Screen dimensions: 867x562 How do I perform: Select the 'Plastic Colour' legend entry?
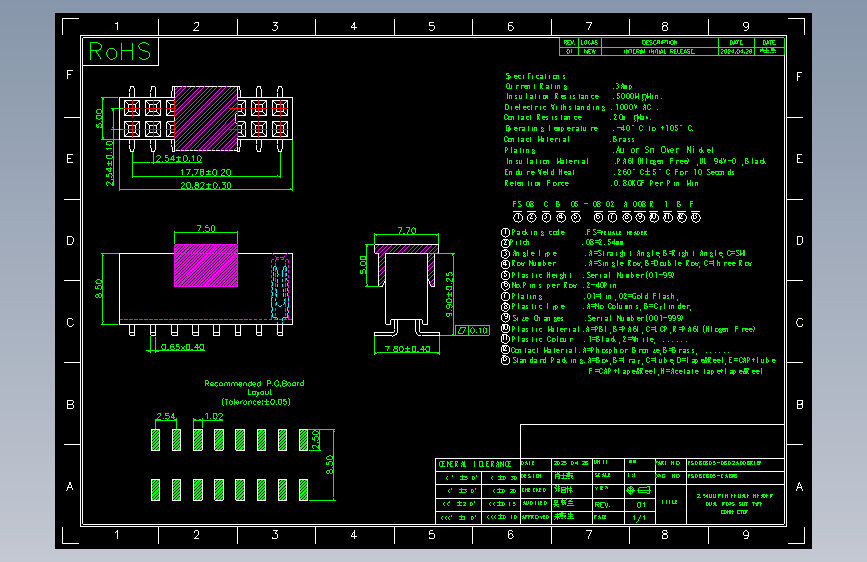(594, 339)
